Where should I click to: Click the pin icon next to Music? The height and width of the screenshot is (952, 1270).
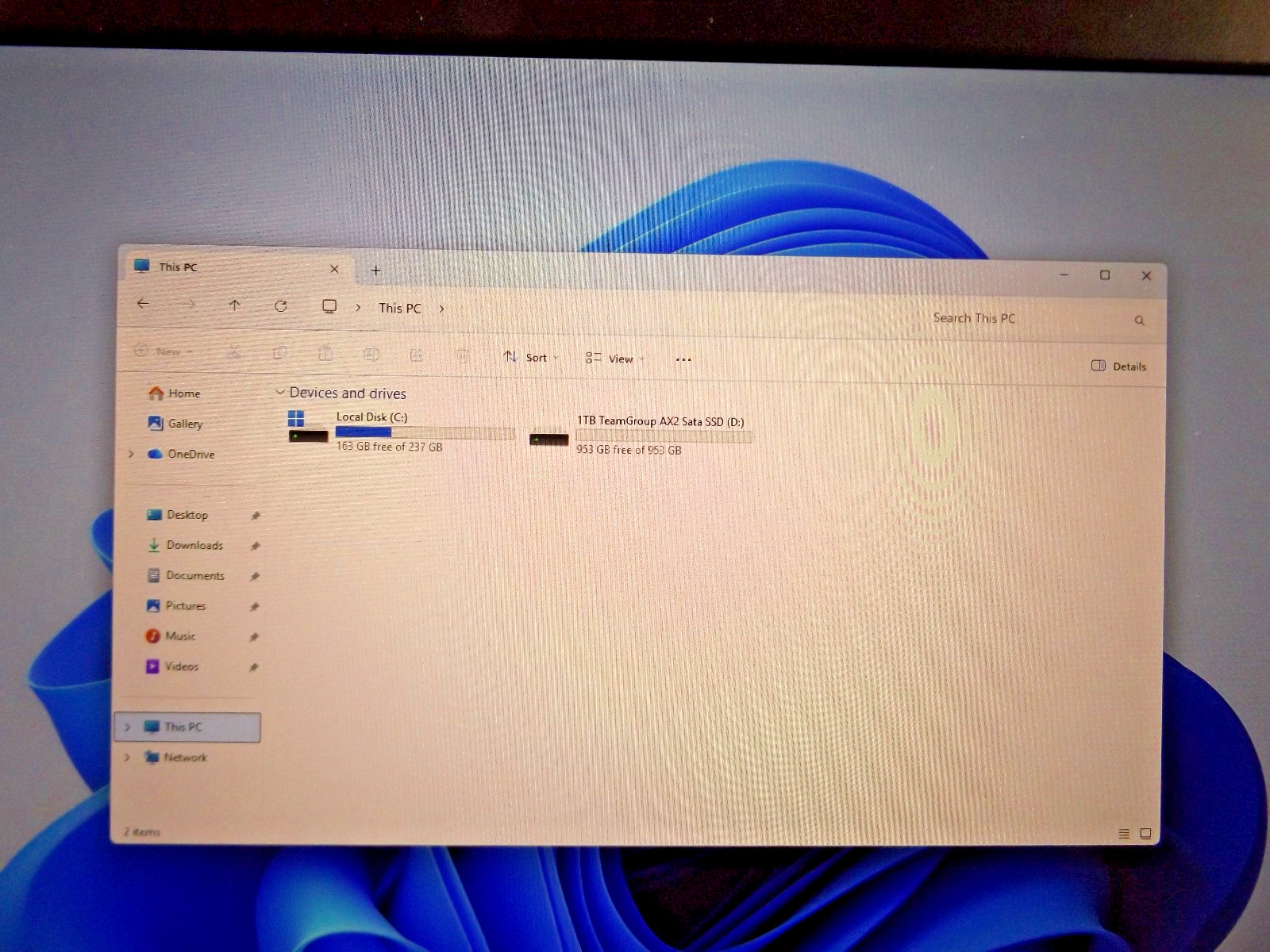click(x=254, y=637)
